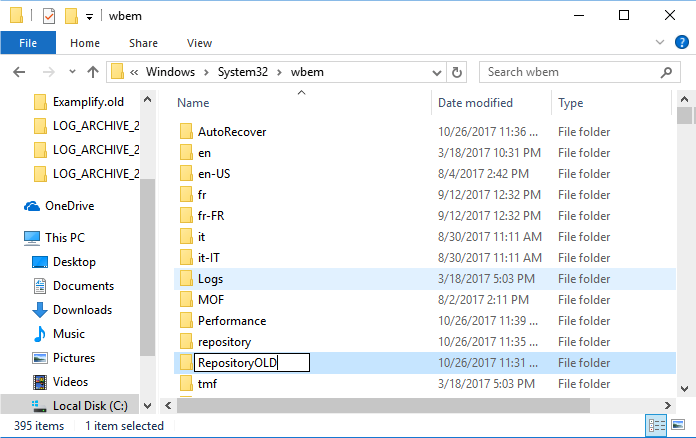
Task: Click System32 in the address breadcrumb
Action: tap(238, 72)
